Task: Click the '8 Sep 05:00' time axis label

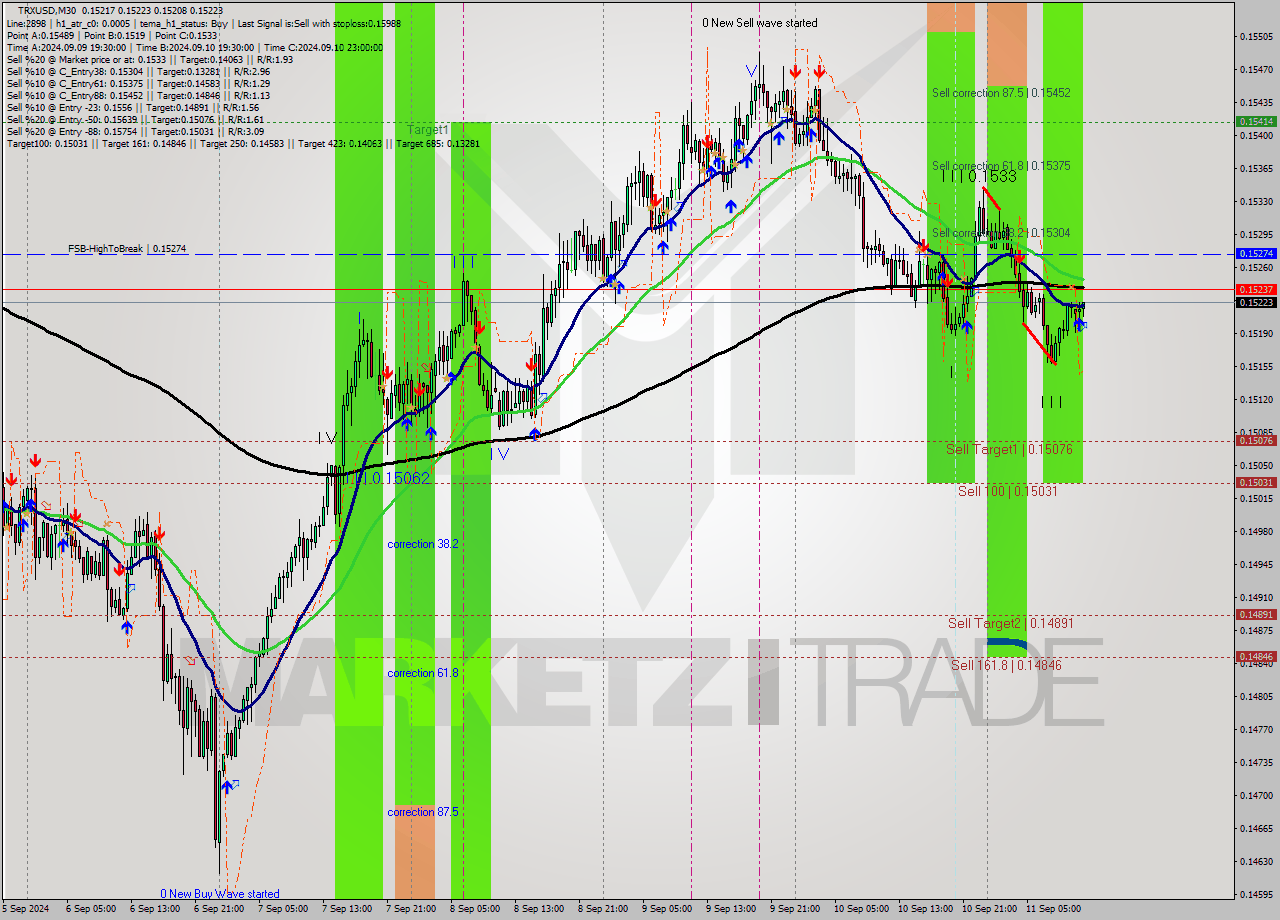Action: (x=475, y=909)
